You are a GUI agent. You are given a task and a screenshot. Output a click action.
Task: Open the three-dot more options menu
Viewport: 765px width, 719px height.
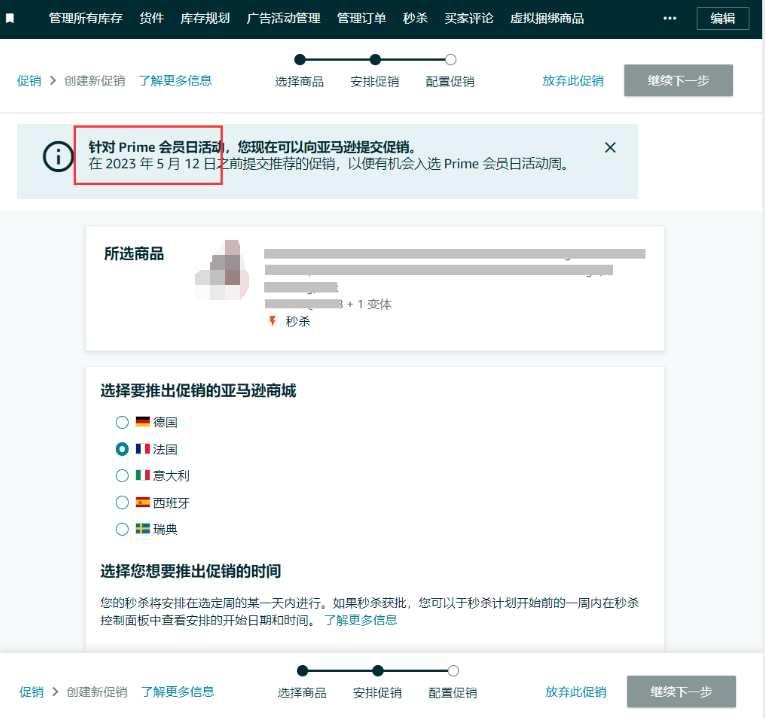pos(670,18)
